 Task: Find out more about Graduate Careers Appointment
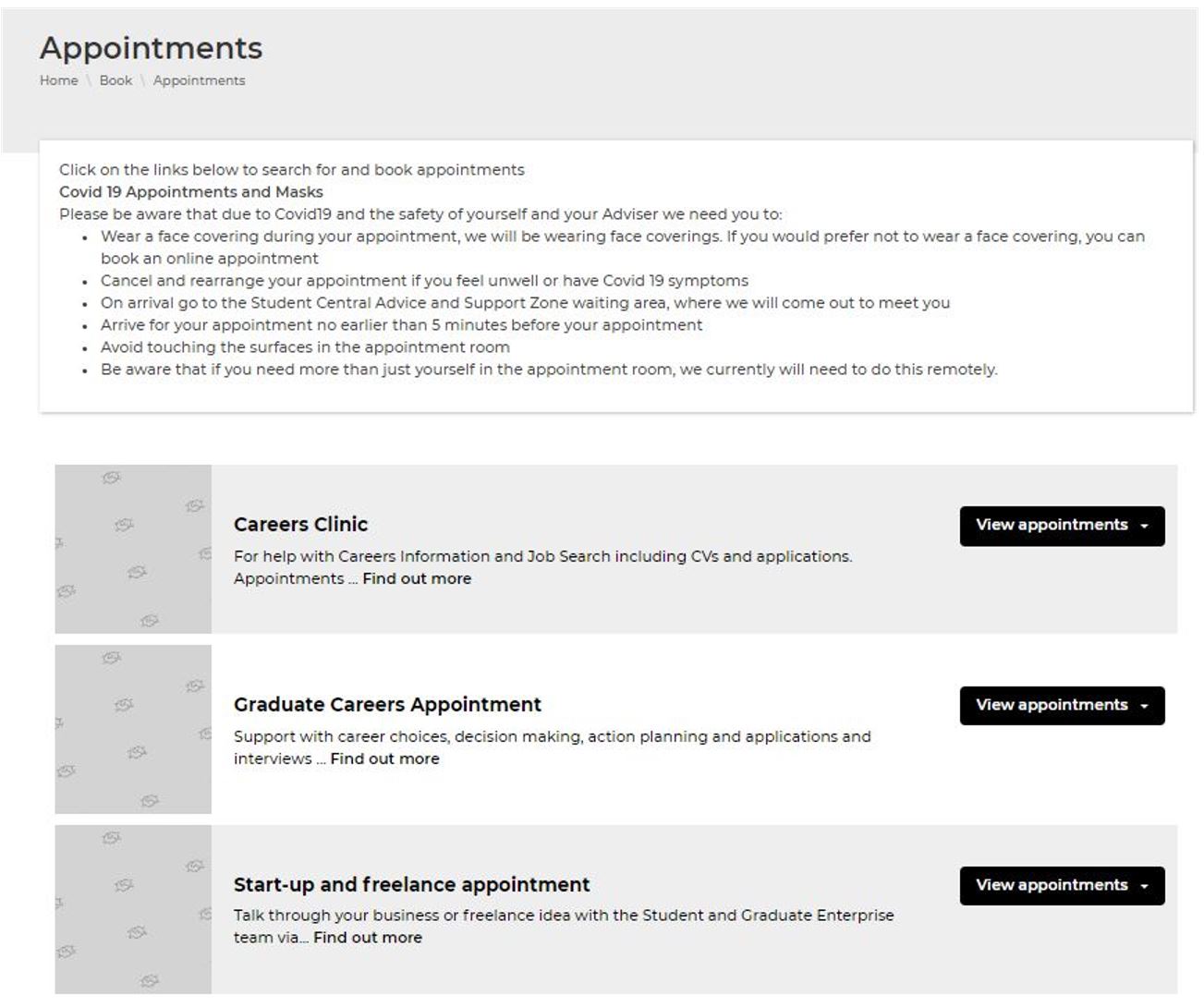(x=385, y=759)
